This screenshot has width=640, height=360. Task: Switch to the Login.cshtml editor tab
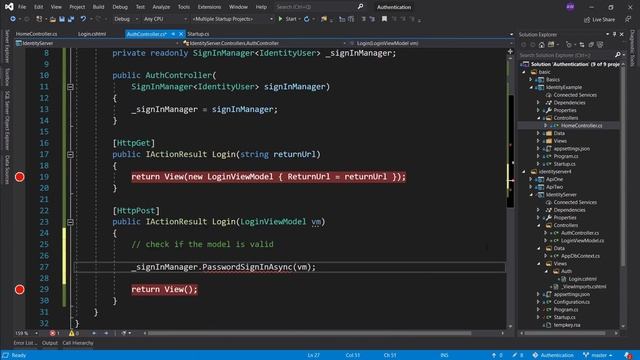[x=92, y=34]
